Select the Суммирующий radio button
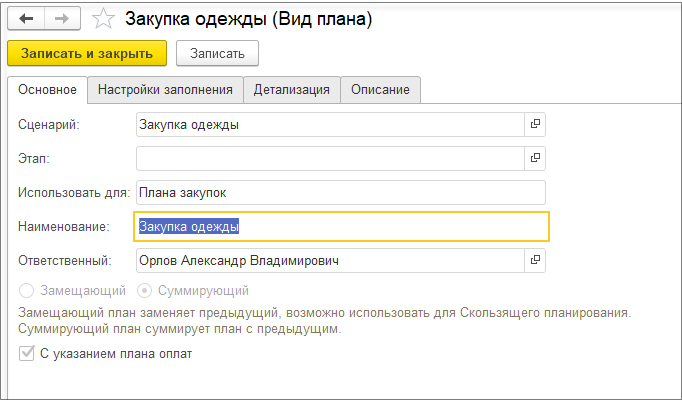The image size is (682, 400). pos(145,291)
